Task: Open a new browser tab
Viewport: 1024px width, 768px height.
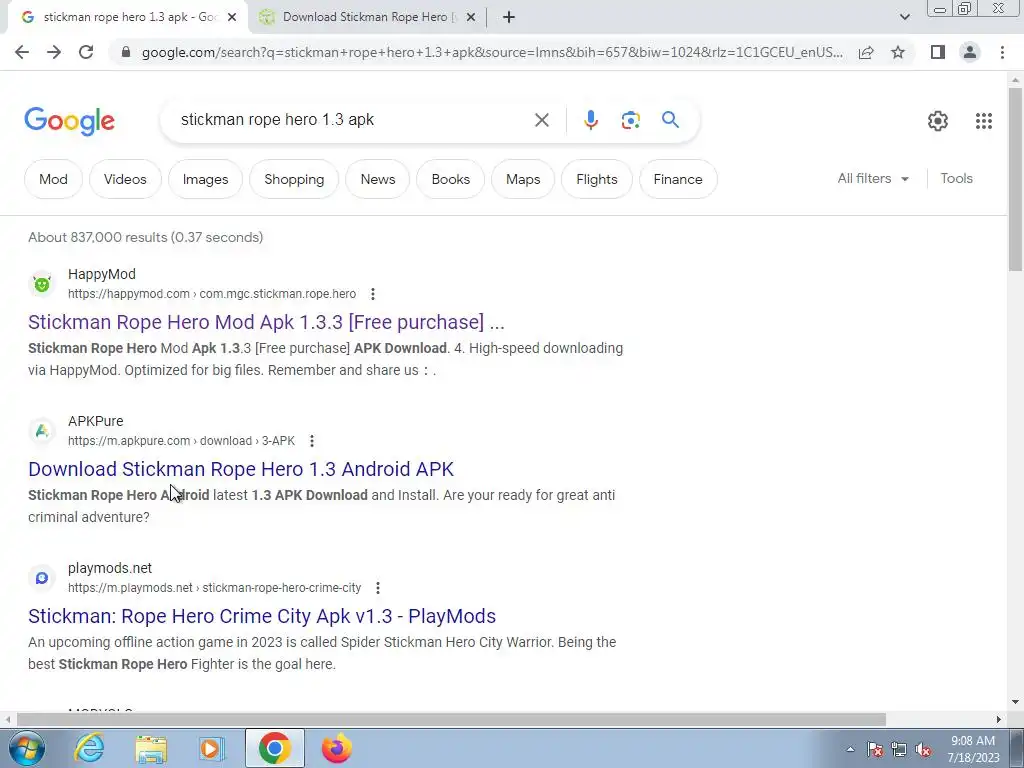Action: (x=509, y=17)
